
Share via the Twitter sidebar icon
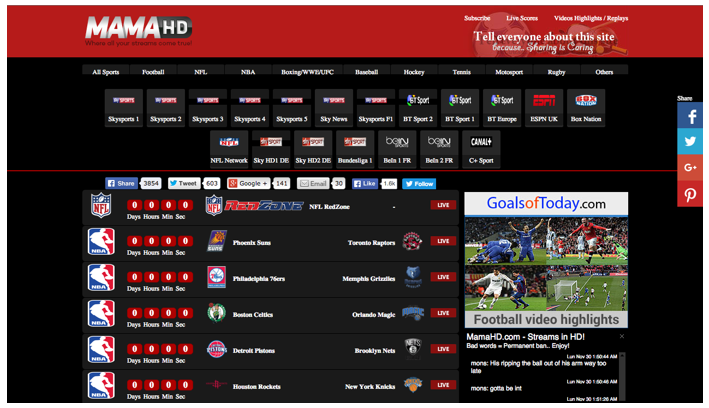[690, 142]
